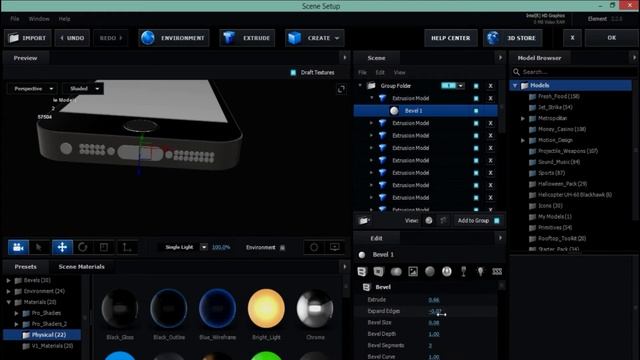Image resolution: width=640 pixels, height=360 pixels.
Task: Open the Single Light dropdown arrow
Action: pyautogui.click(x=204, y=247)
